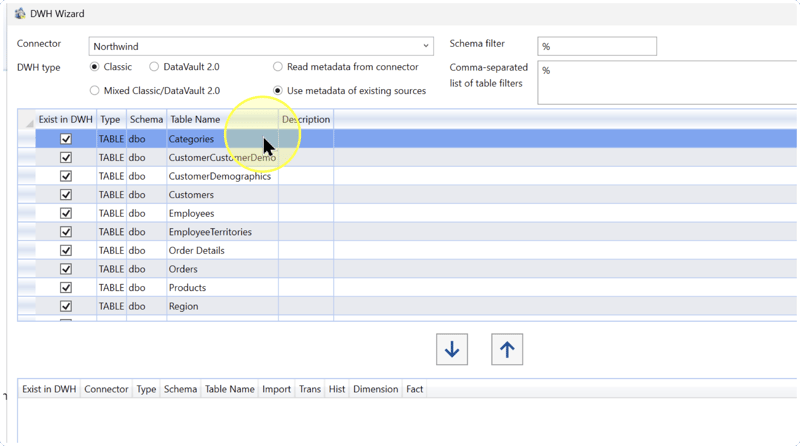Toggle the checkbox for CustomerDemographics row
The width and height of the screenshot is (800, 446).
click(66, 176)
